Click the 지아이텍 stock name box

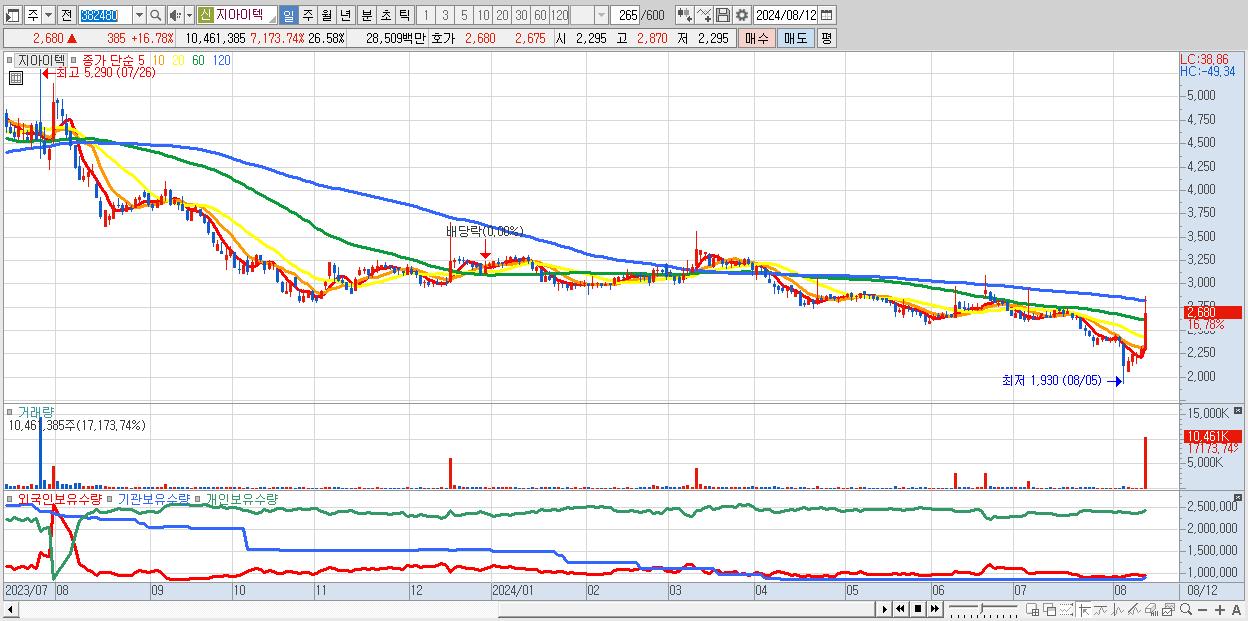click(x=244, y=15)
